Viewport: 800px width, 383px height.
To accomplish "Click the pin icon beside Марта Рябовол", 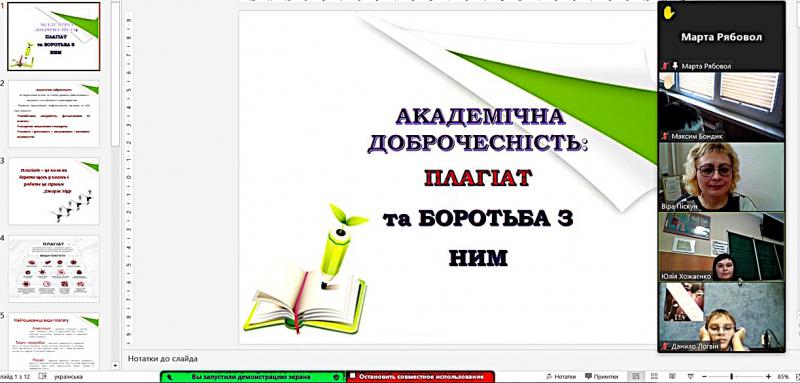I will click(x=676, y=66).
